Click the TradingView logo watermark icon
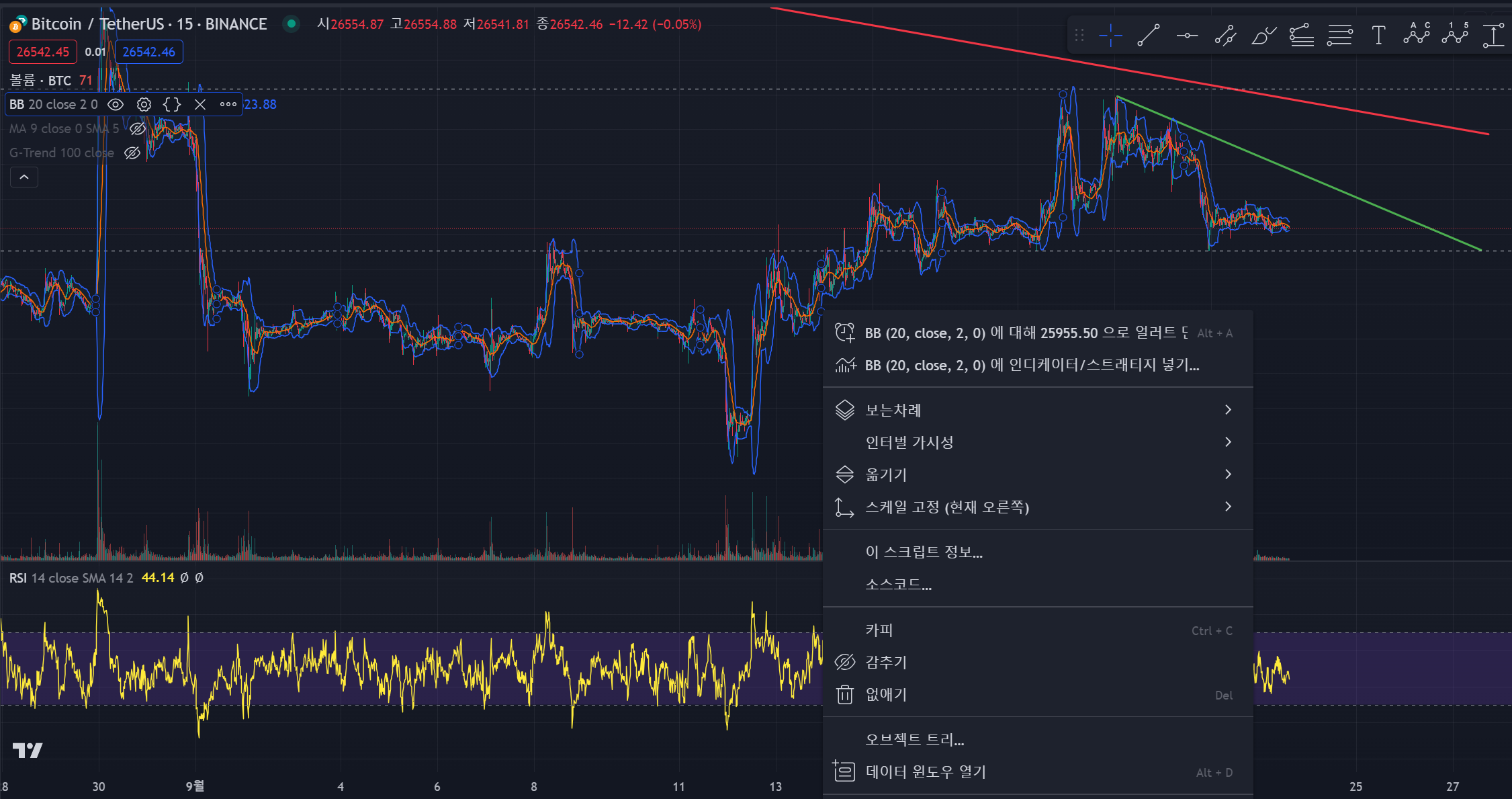 [28, 750]
